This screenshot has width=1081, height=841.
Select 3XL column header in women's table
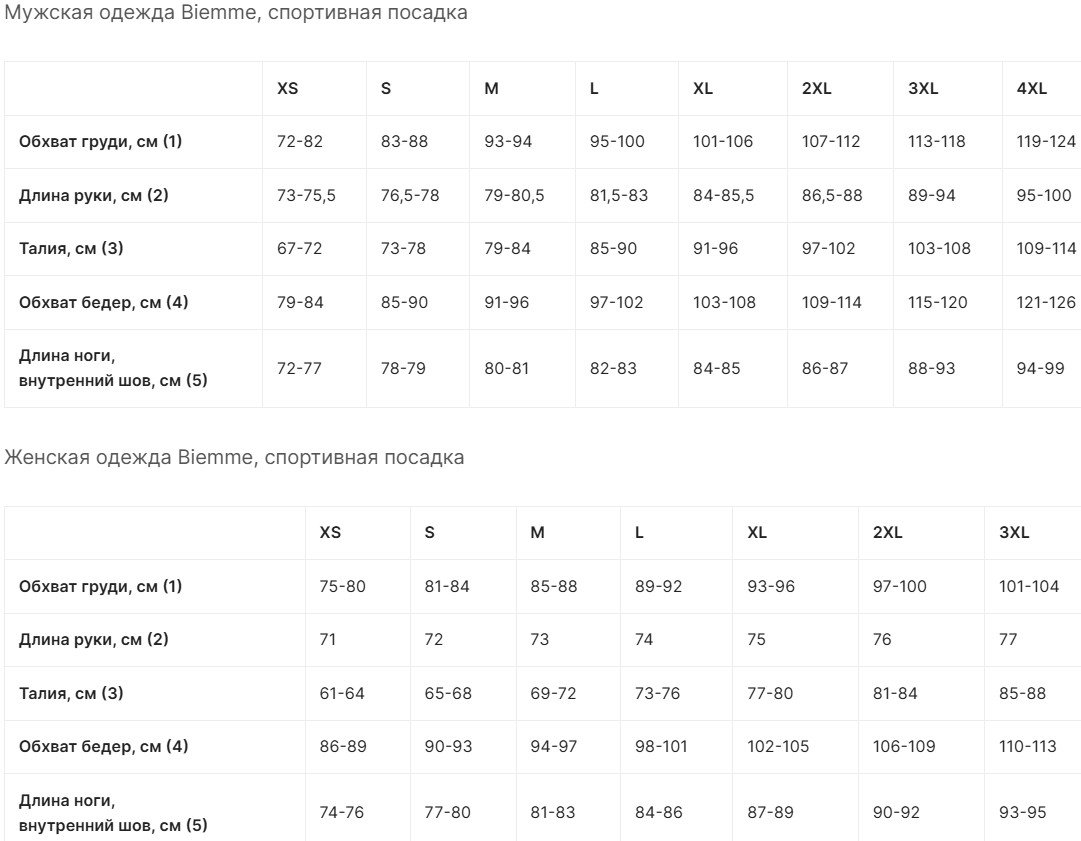click(x=1014, y=532)
